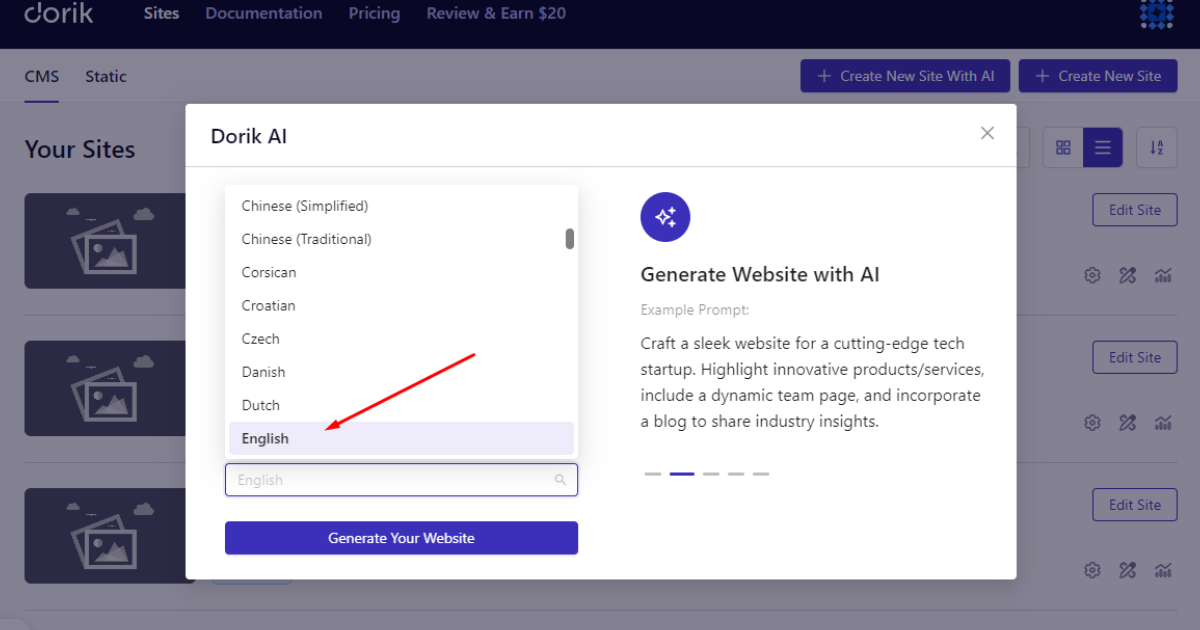The height and width of the screenshot is (630, 1200).
Task: Switch to the CMS tab
Action: click(x=42, y=76)
